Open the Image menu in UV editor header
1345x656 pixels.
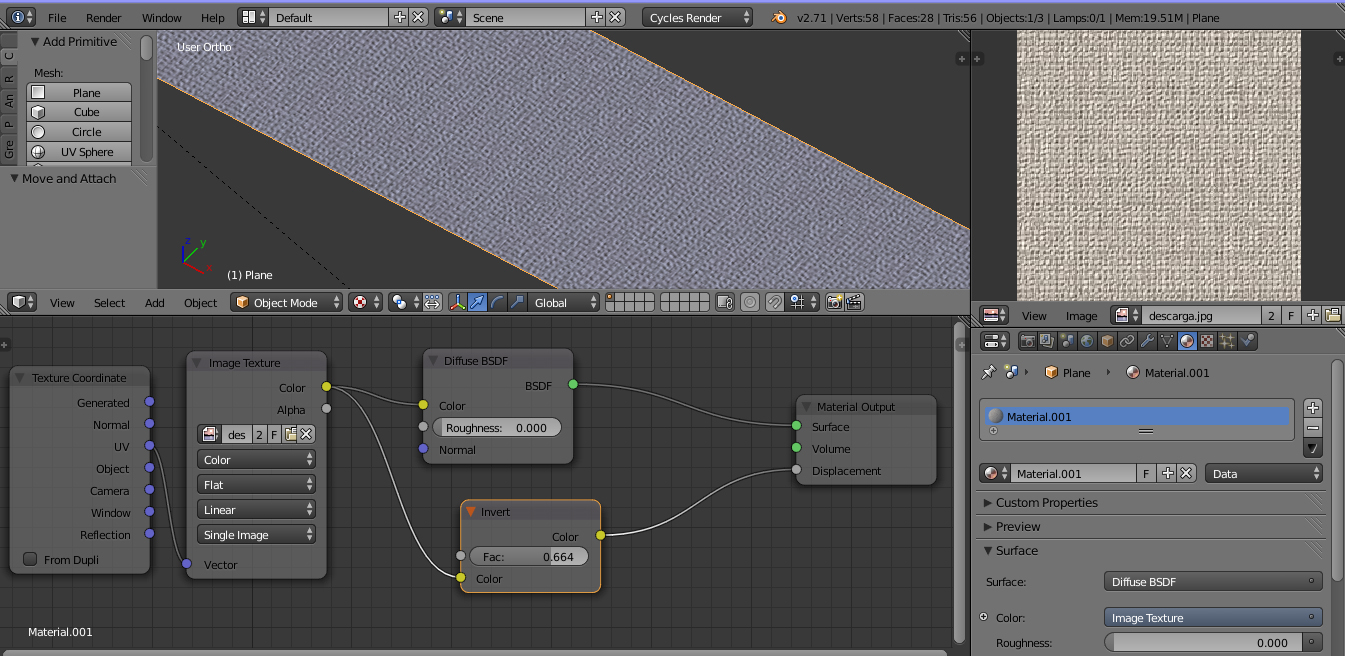(1081, 316)
